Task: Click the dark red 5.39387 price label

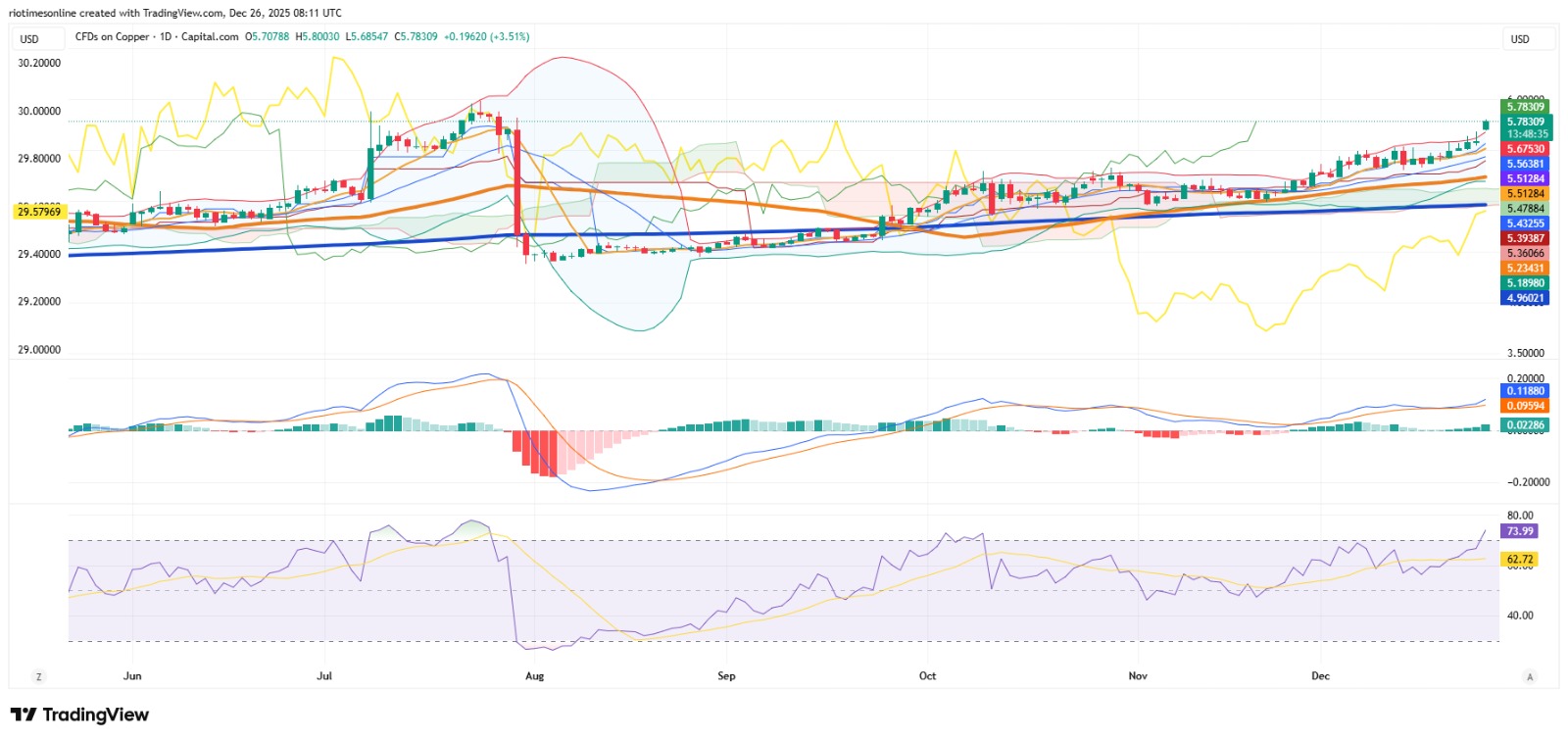Action: pyautogui.click(x=1526, y=238)
